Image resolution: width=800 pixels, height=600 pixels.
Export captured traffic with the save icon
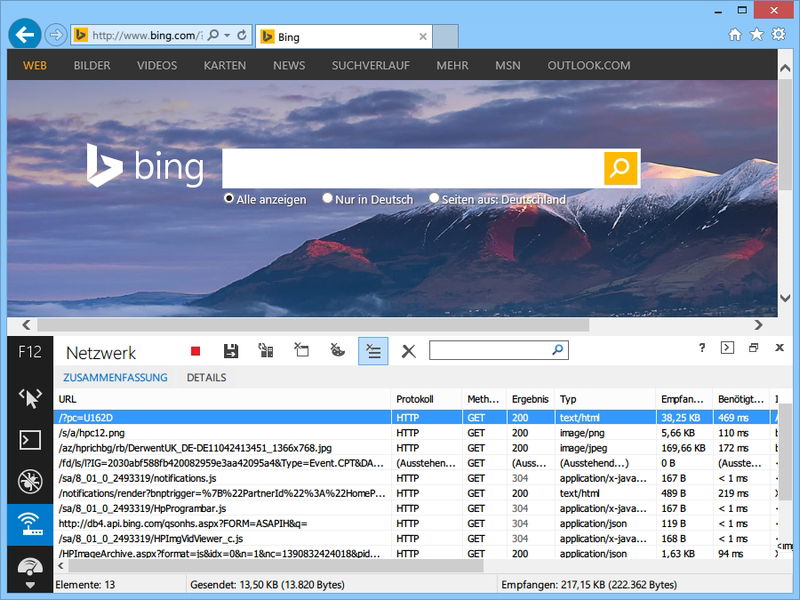coord(231,351)
